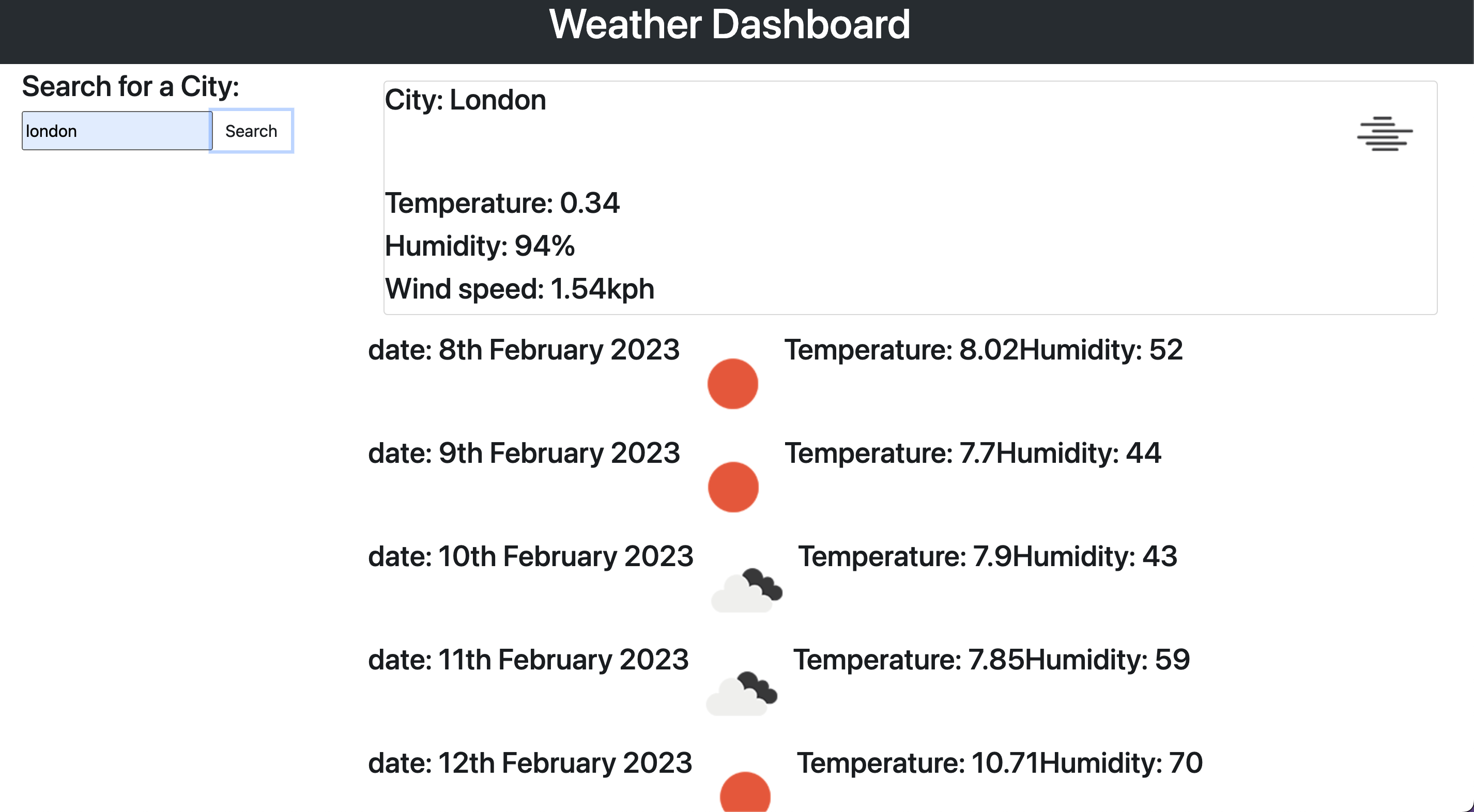Image resolution: width=1474 pixels, height=812 pixels.
Task: Select the Temperature: 0.34 text
Action: [x=502, y=203]
